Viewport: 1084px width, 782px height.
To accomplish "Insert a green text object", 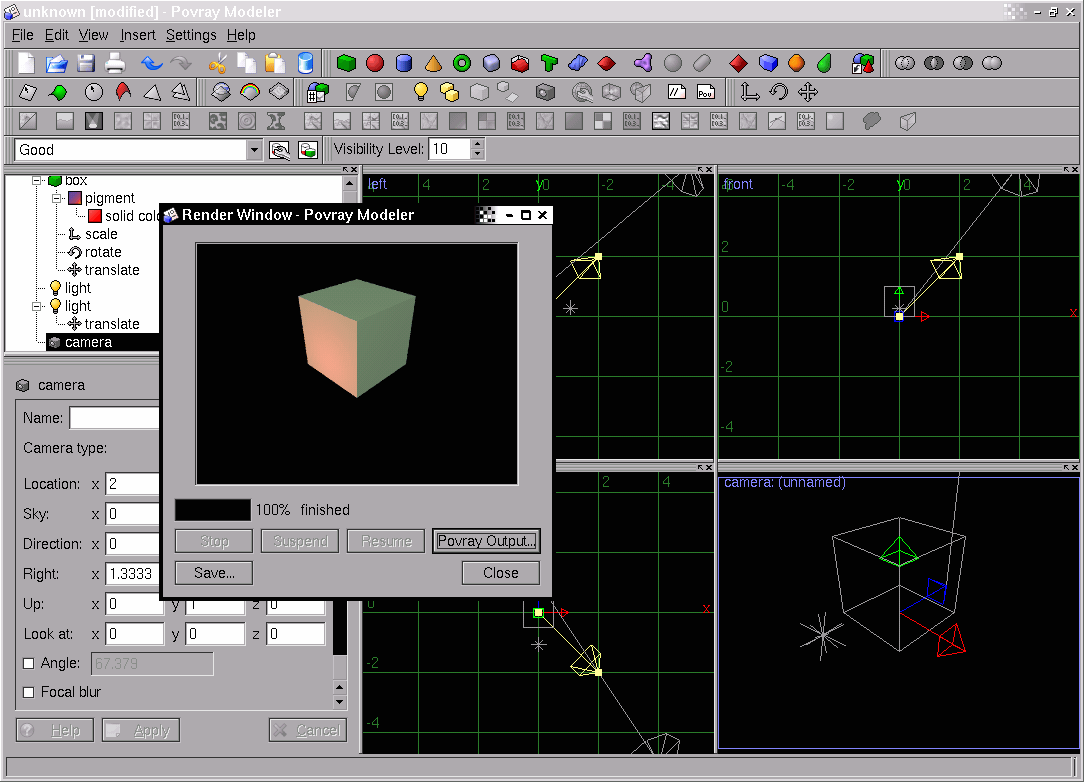I will tap(549, 64).
